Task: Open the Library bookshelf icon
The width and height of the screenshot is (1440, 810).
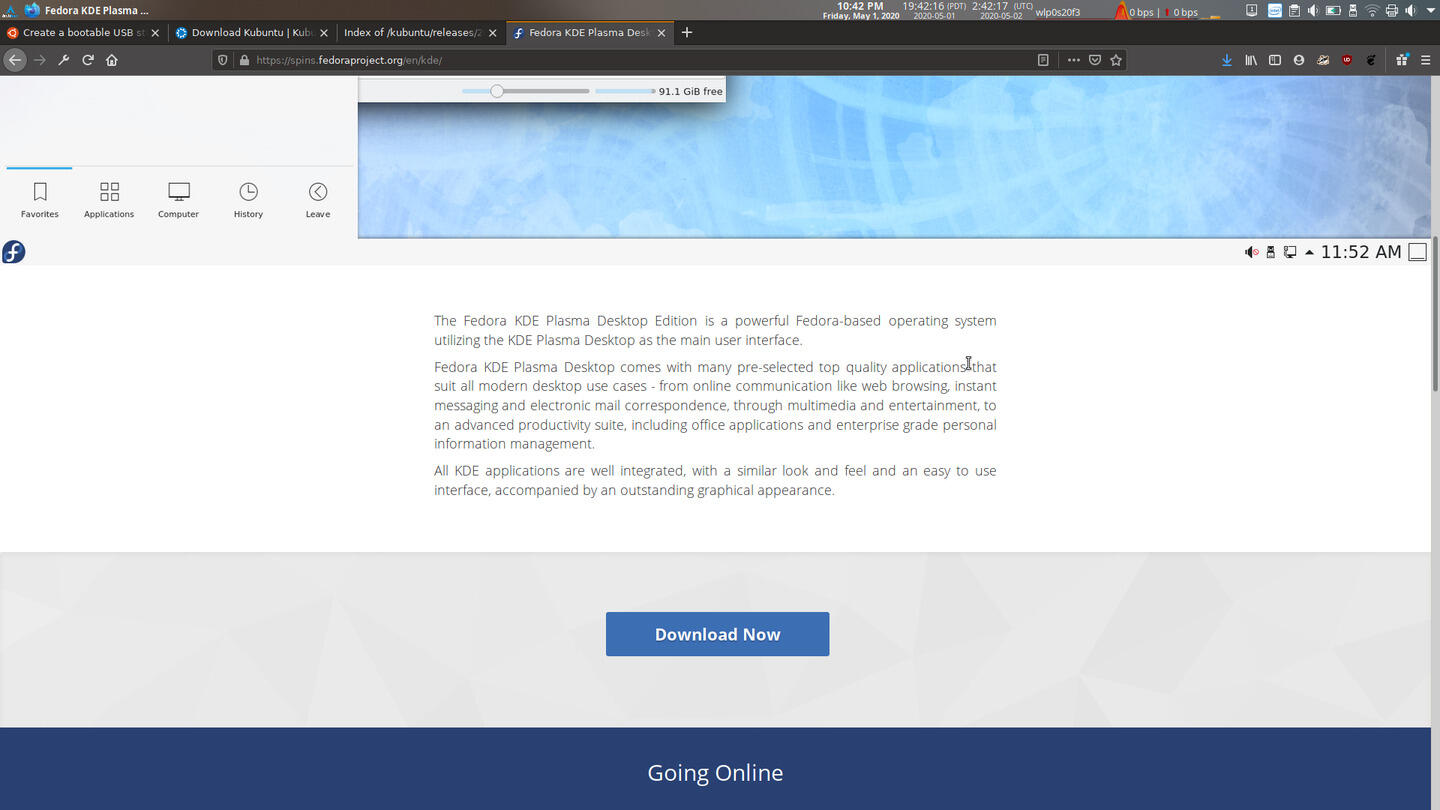Action: tap(1251, 60)
